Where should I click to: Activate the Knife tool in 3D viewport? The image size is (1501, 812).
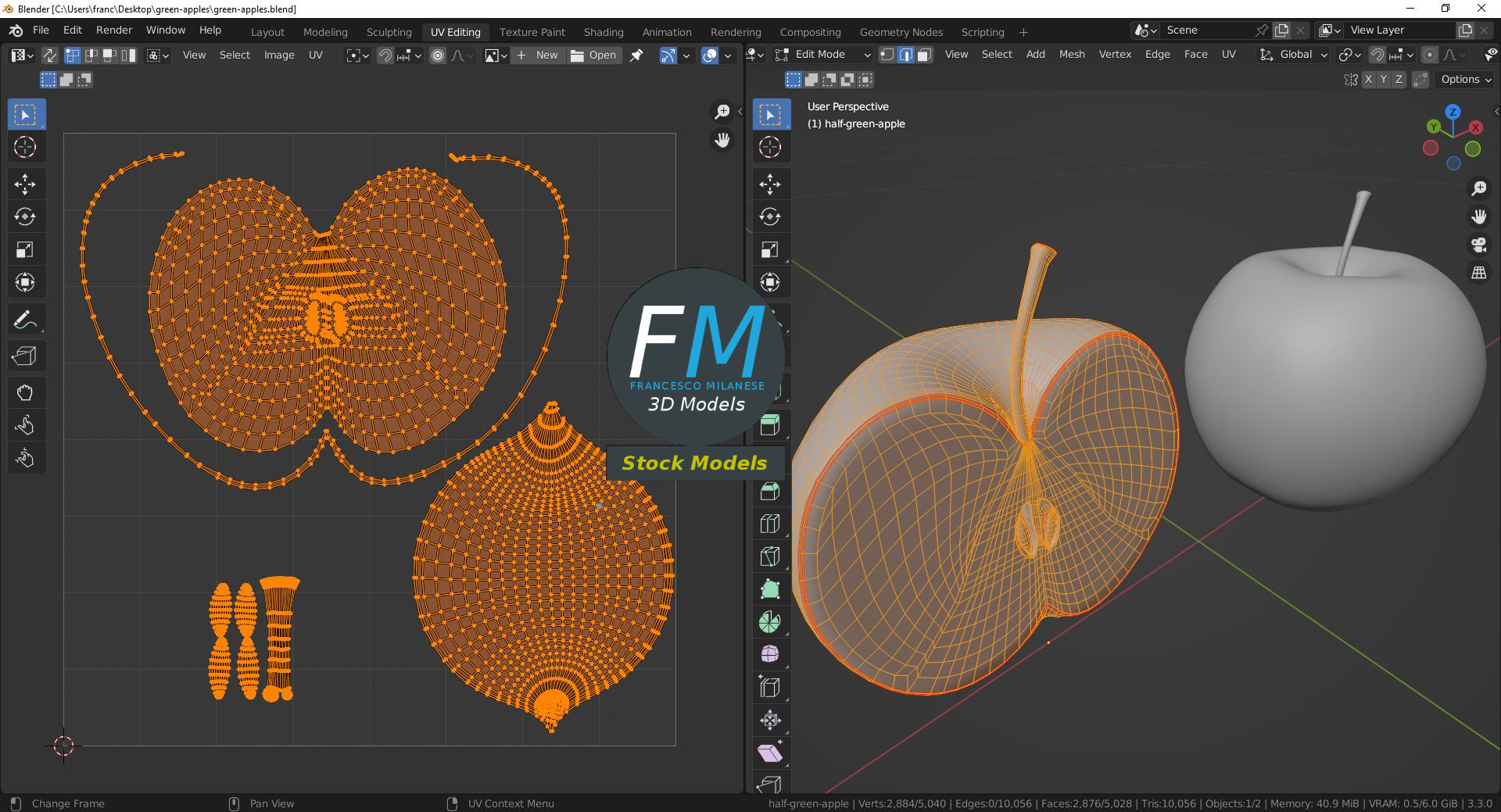click(770, 556)
